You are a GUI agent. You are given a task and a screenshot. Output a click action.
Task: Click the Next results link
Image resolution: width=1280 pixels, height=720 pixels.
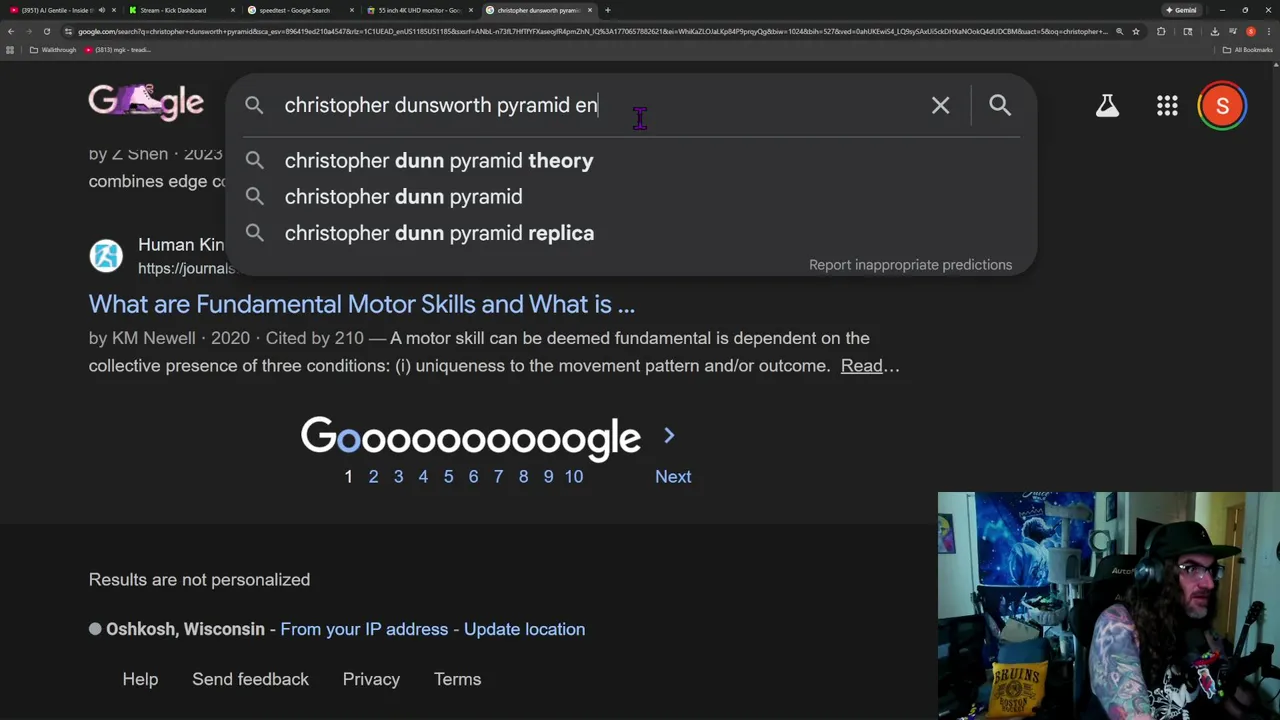[673, 477]
